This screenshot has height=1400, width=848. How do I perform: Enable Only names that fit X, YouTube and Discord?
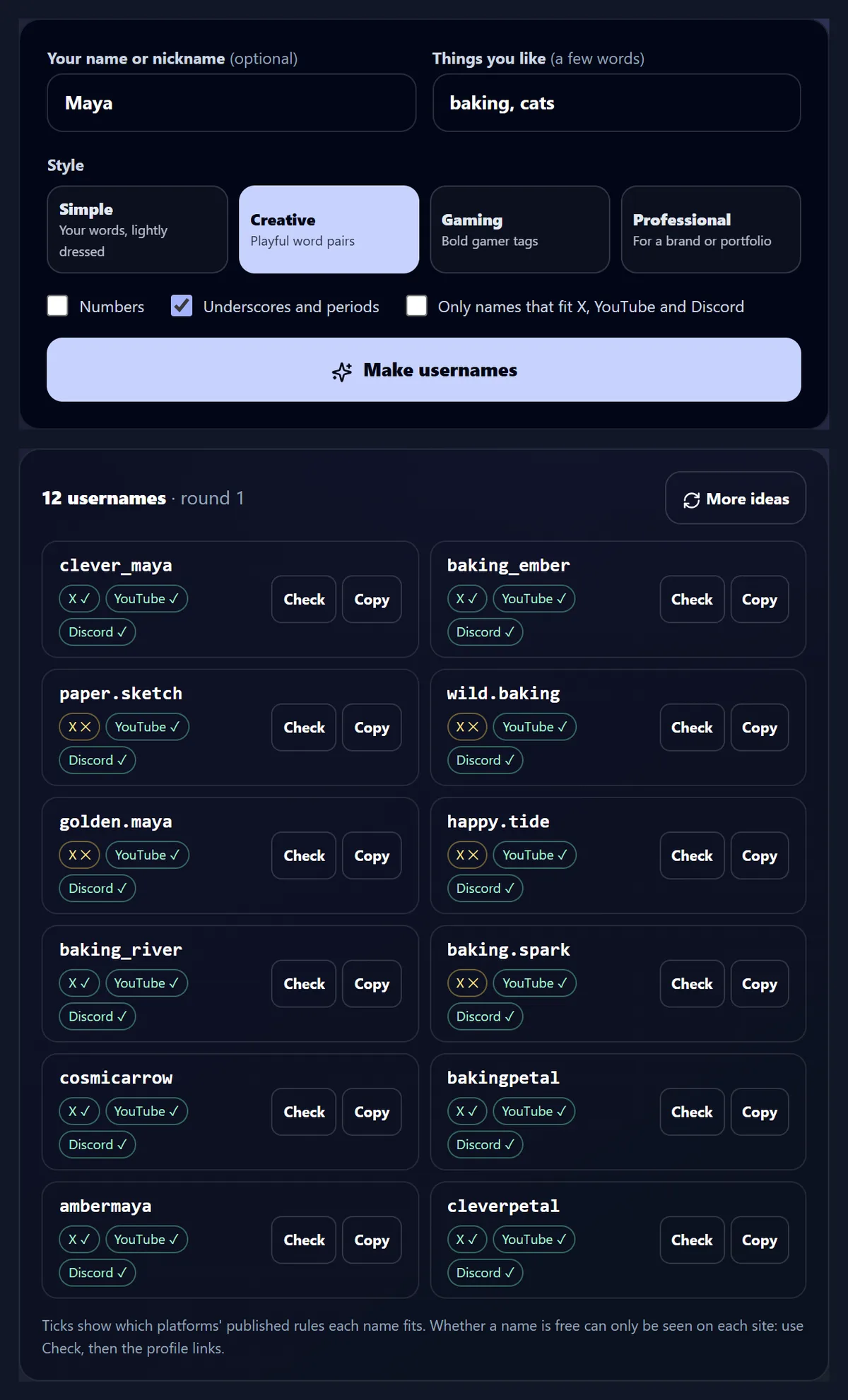(x=417, y=306)
